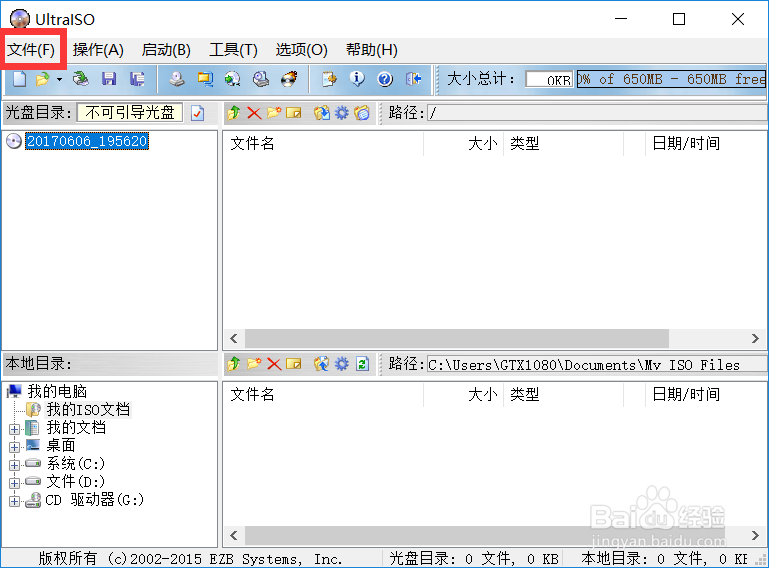Sort disc files by 大小 column

463,144
